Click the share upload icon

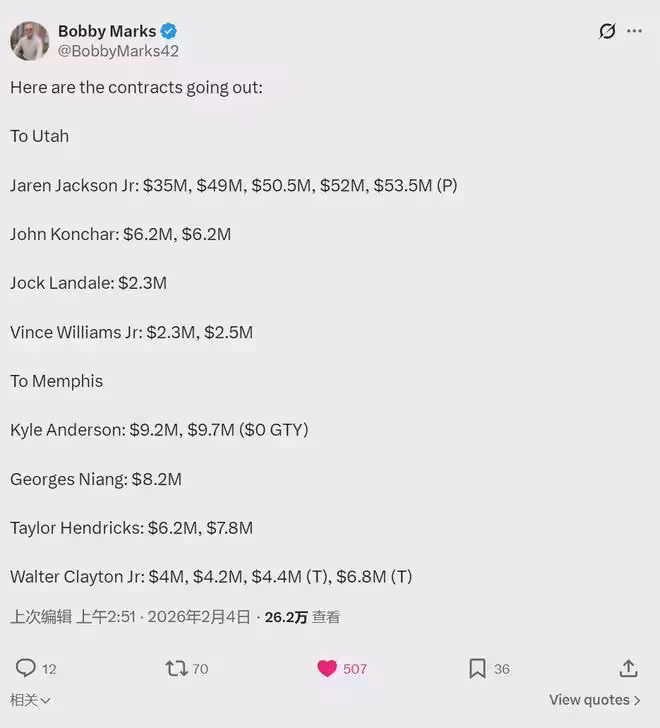628,668
